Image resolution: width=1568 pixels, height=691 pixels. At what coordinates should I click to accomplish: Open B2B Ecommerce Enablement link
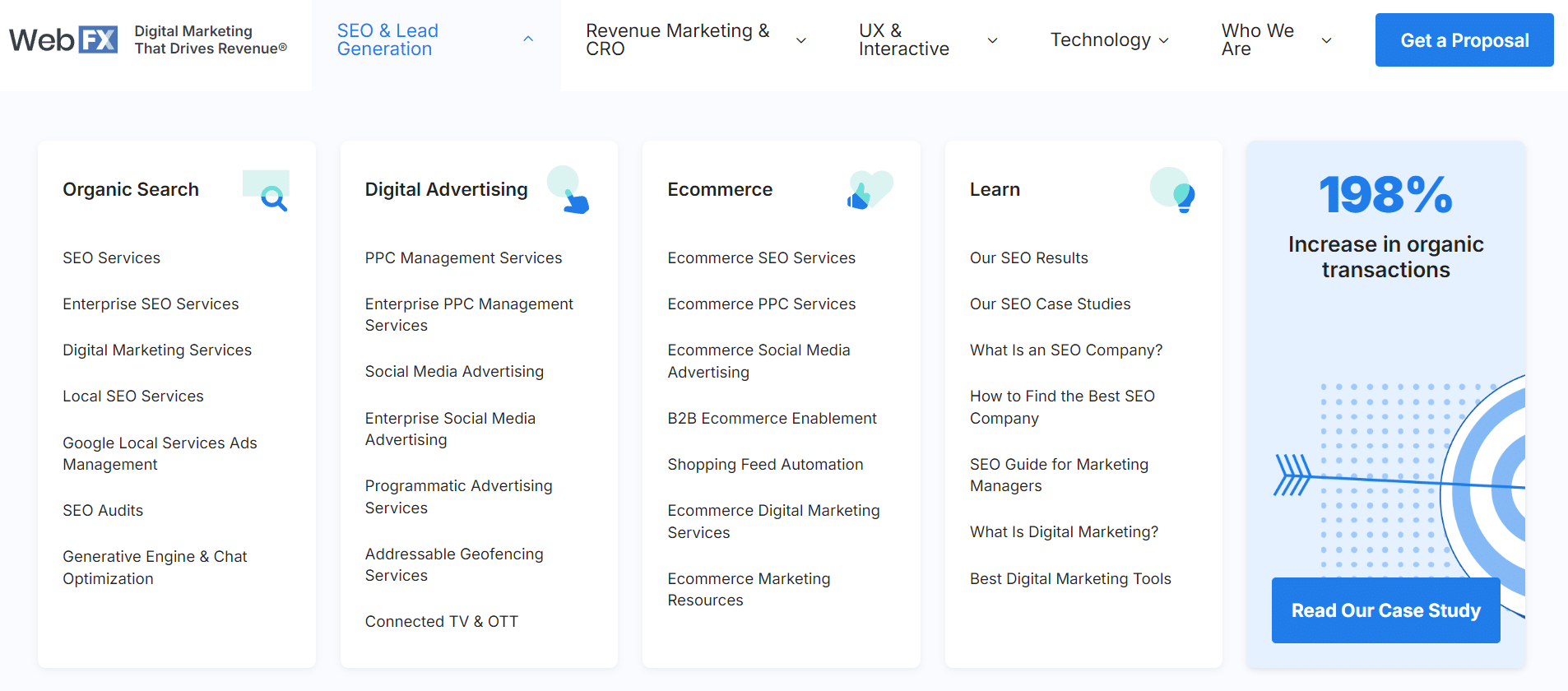tap(772, 418)
